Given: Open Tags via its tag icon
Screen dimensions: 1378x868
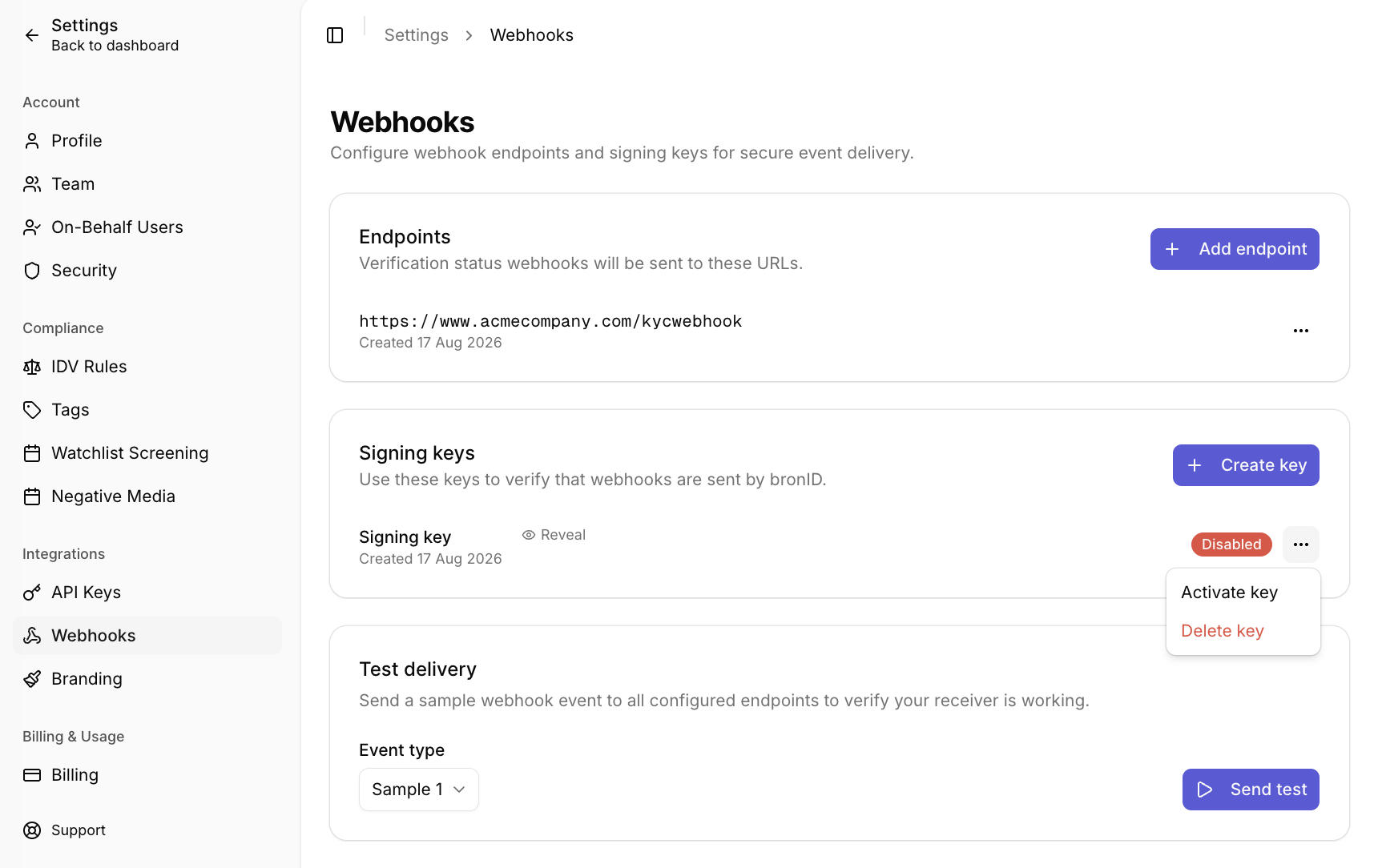Looking at the screenshot, I should 32,410.
